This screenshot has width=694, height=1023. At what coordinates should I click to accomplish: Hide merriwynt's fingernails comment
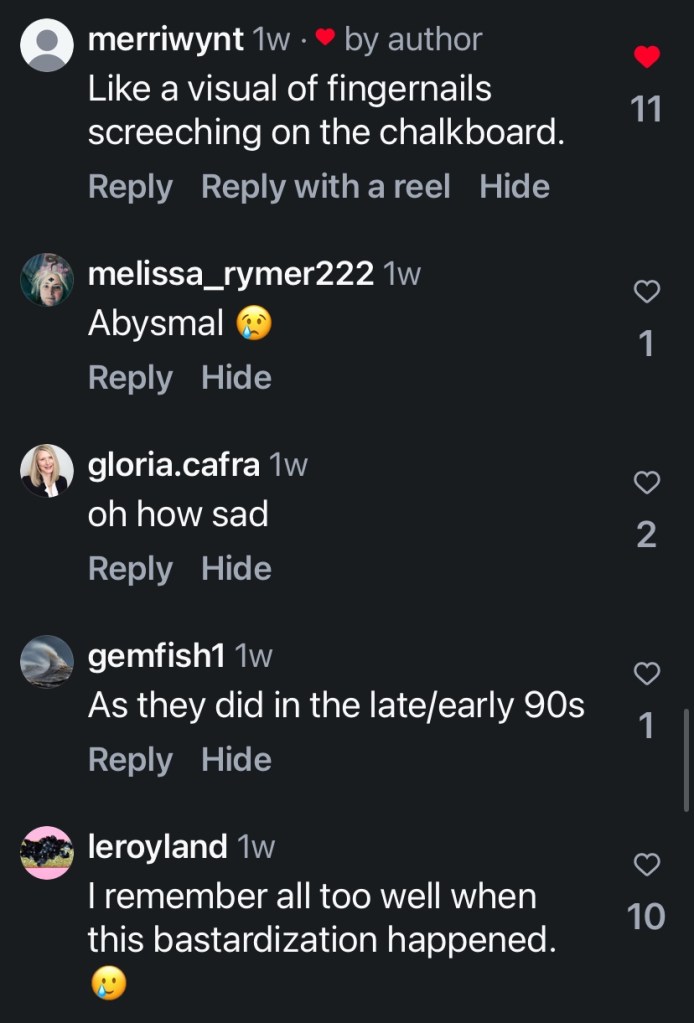[x=514, y=187]
